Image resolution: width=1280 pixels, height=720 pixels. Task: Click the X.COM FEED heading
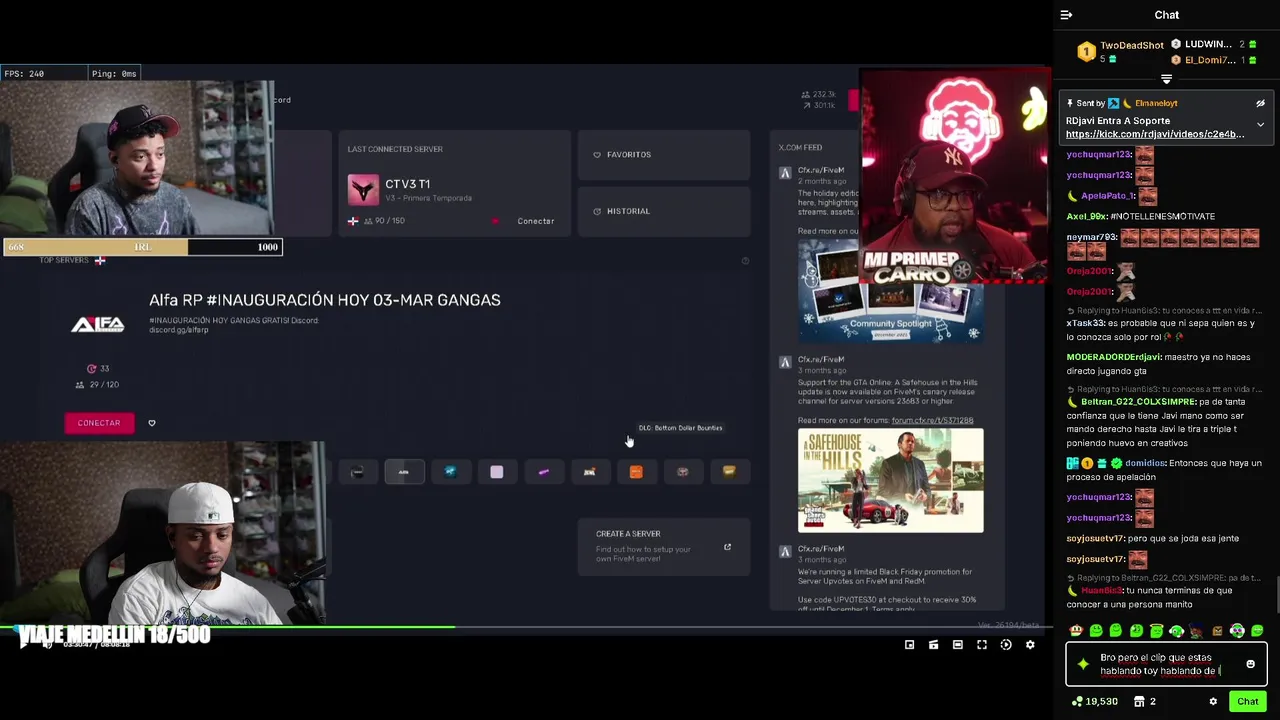click(x=800, y=148)
